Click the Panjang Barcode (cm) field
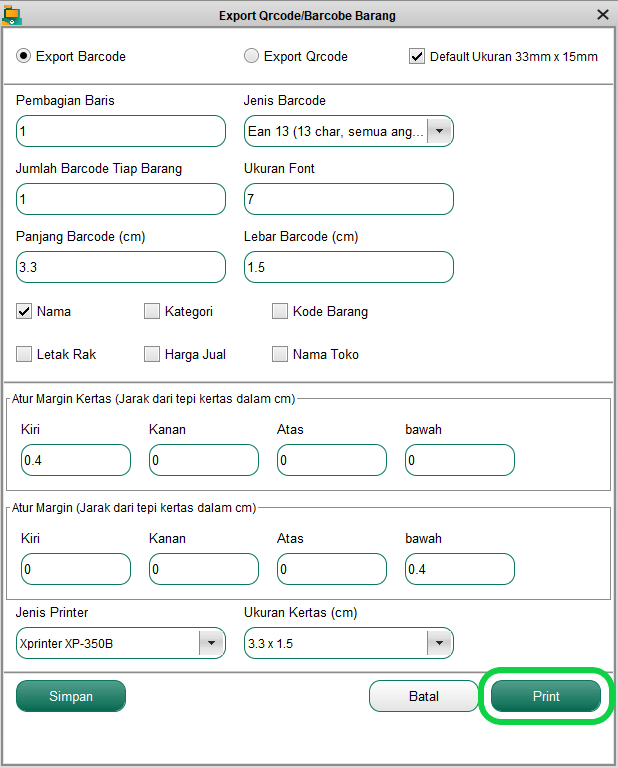The width and height of the screenshot is (618, 768). [121, 267]
